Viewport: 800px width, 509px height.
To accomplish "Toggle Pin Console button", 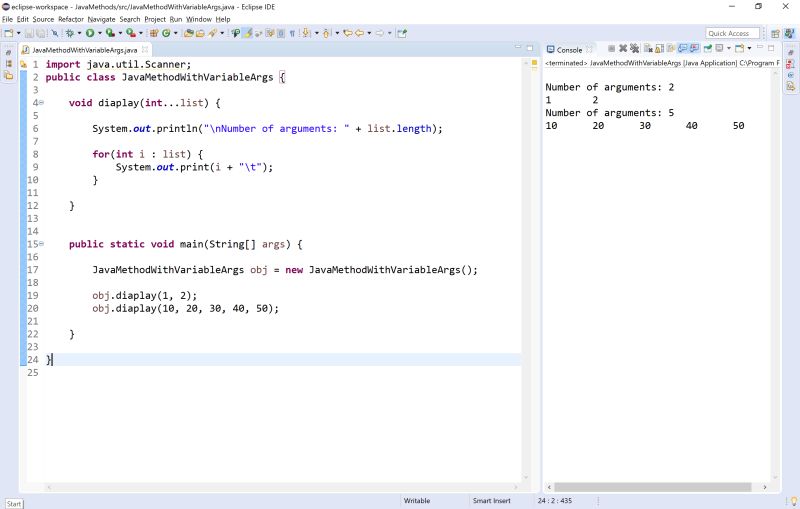I will click(x=708, y=48).
